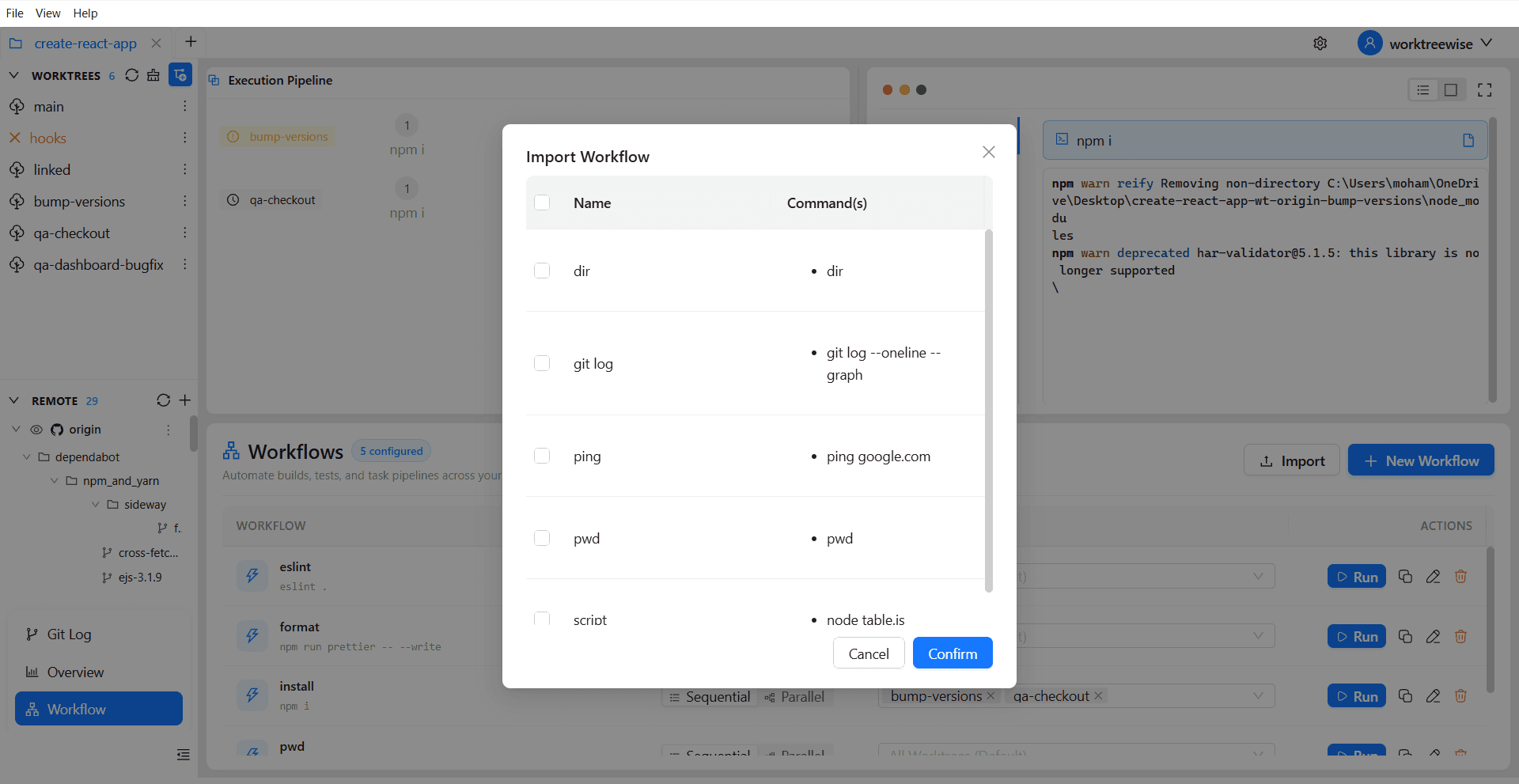Image resolution: width=1519 pixels, height=784 pixels.
Task: Switch terminal to list layout view
Action: point(1423,90)
